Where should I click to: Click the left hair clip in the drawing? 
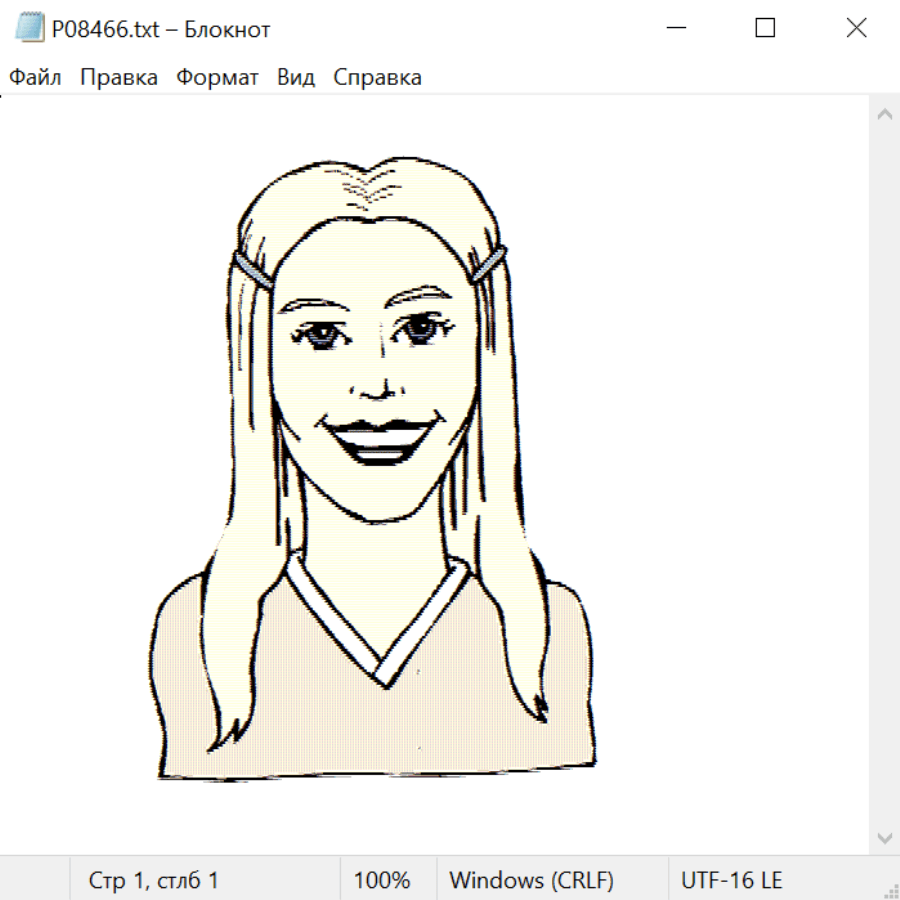(x=253, y=270)
